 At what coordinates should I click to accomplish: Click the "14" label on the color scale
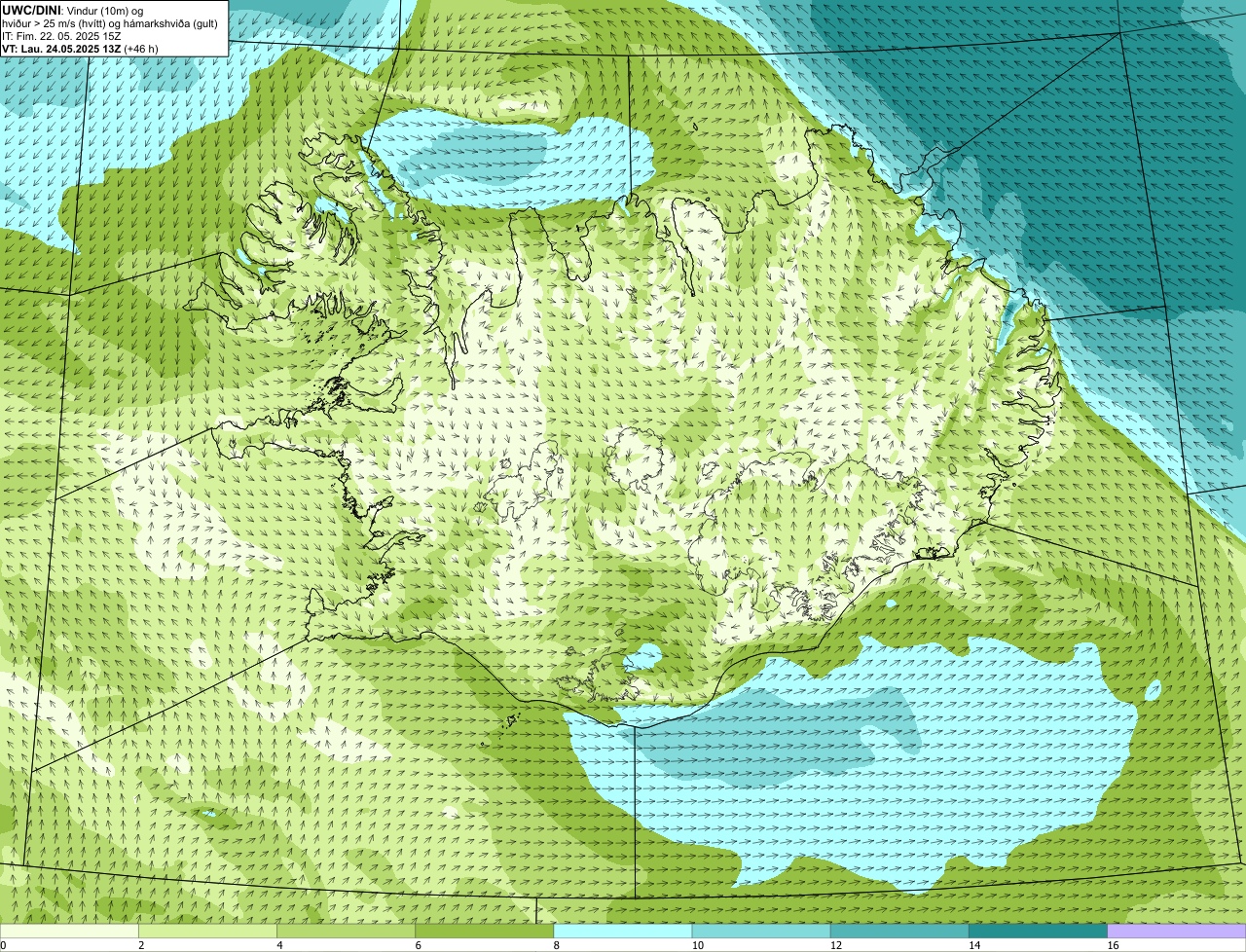[974, 945]
